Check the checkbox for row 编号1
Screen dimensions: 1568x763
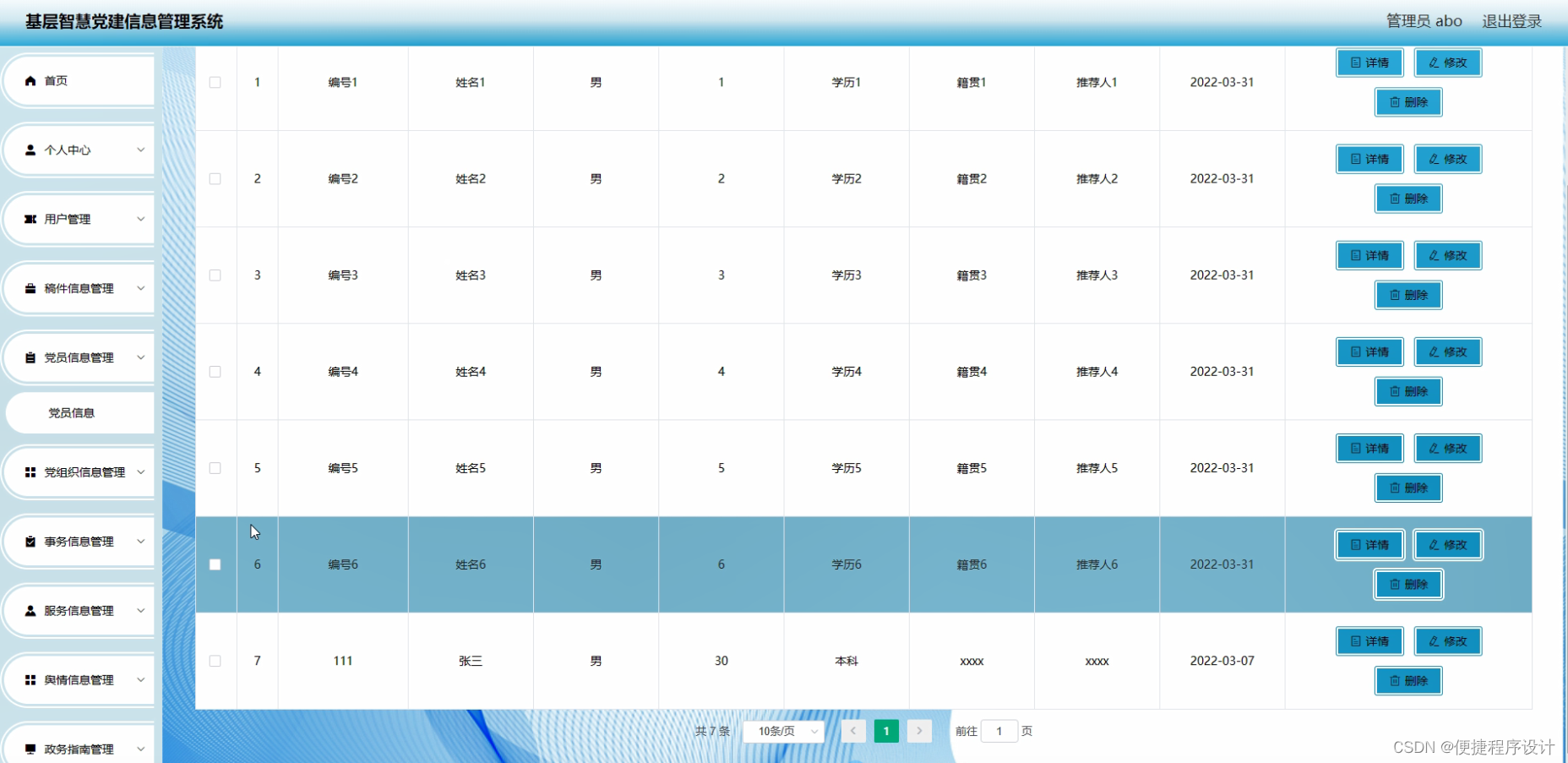tap(215, 82)
